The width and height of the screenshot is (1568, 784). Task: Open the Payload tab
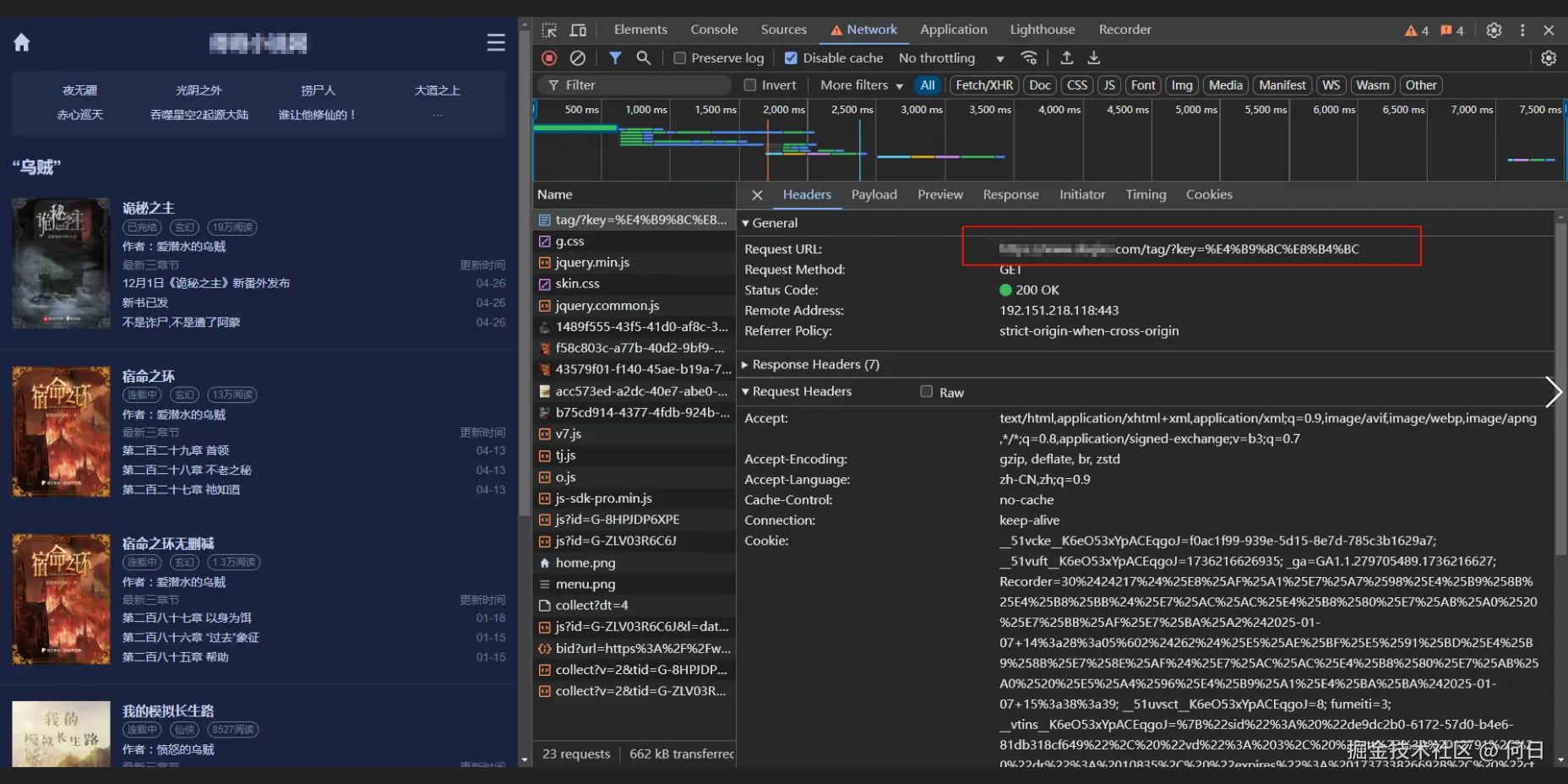point(874,194)
